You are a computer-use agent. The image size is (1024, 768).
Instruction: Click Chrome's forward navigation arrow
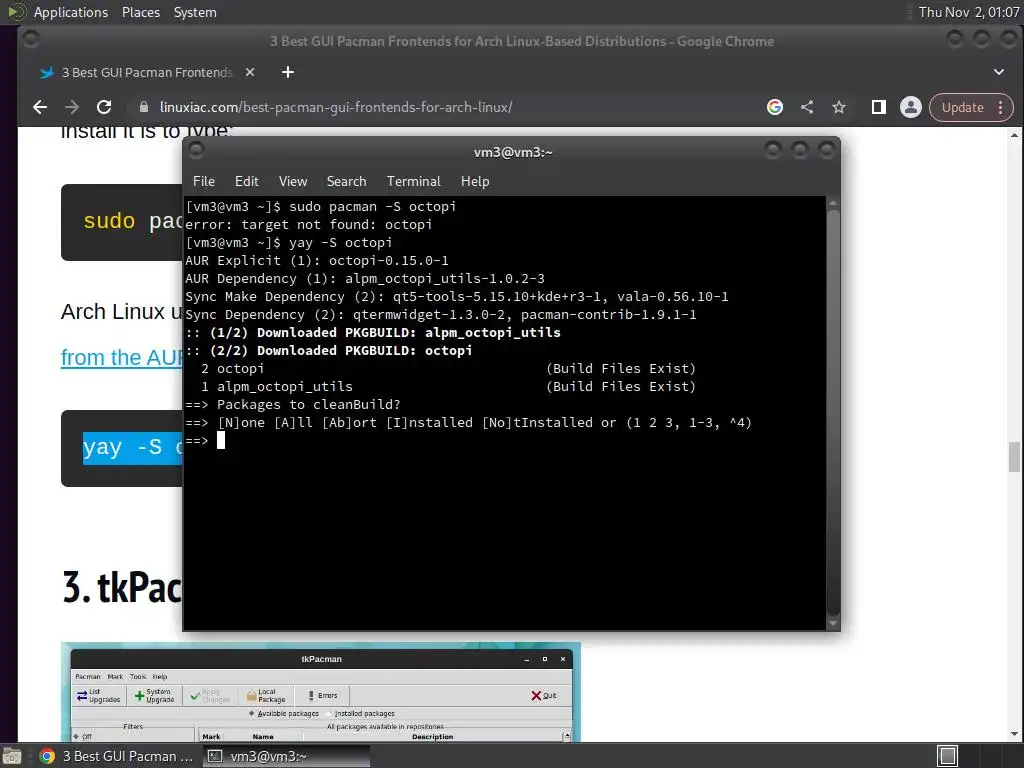tap(72, 107)
